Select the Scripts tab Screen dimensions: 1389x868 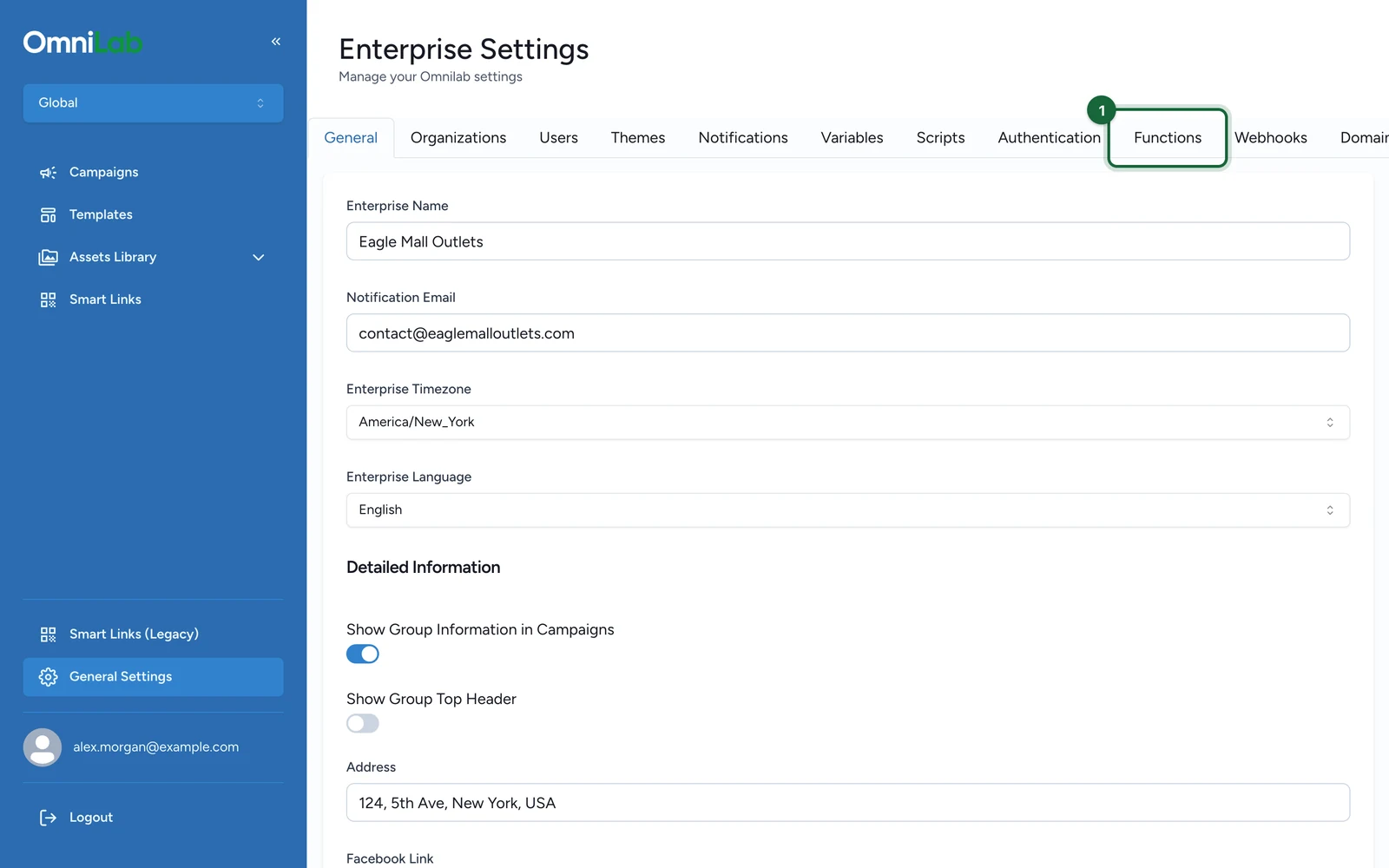pyautogui.click(x=941, y=138)
